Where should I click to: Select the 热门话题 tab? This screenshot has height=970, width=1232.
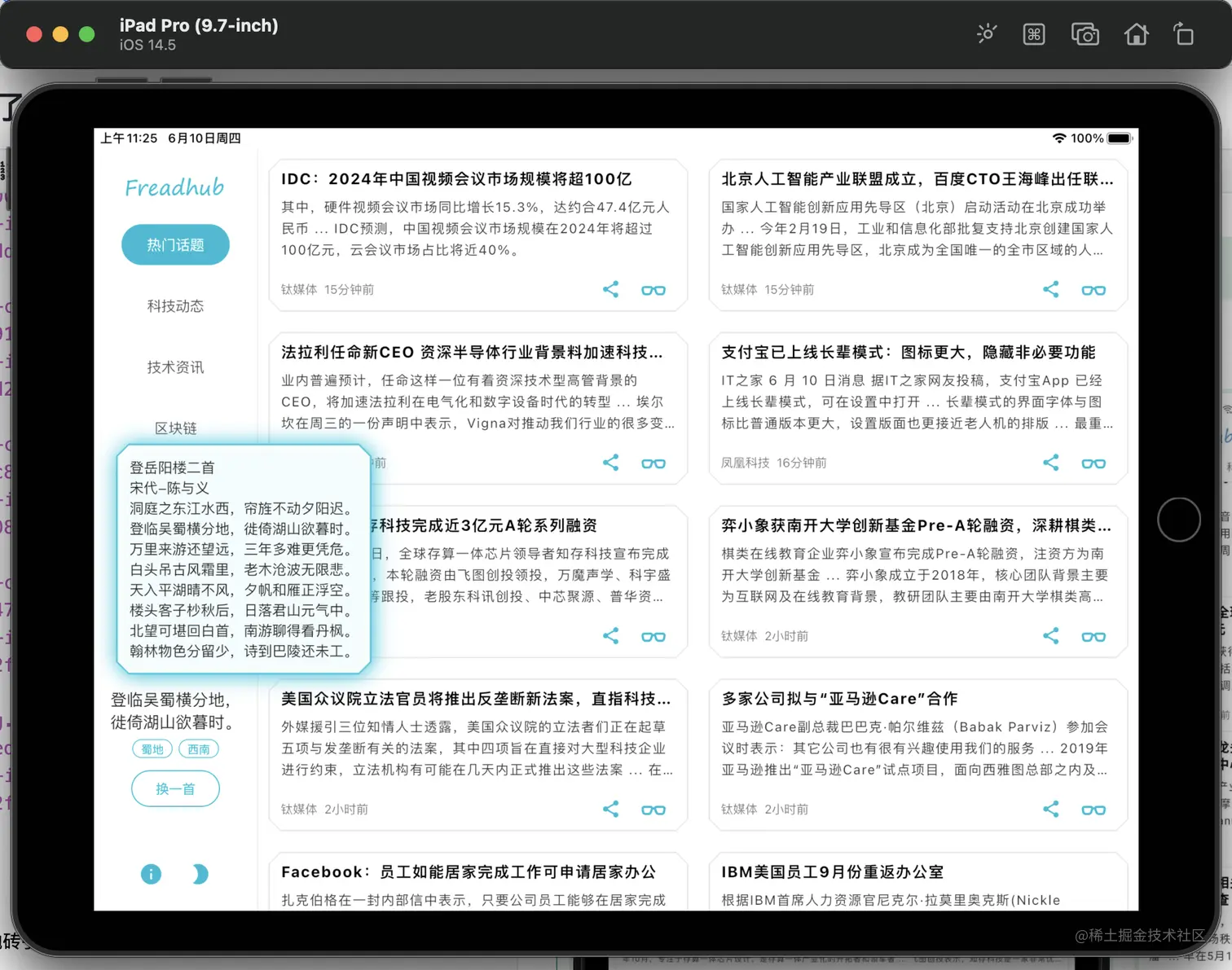click(x=175, y=244)
